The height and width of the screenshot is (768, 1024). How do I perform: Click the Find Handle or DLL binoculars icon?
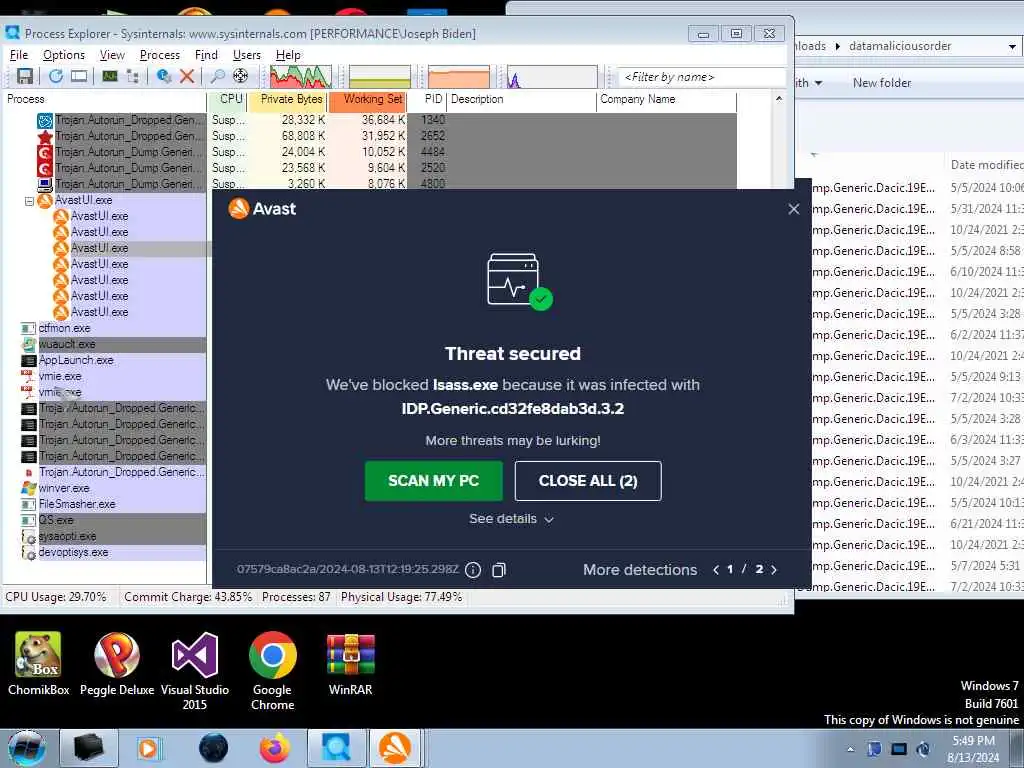(217, 76)
